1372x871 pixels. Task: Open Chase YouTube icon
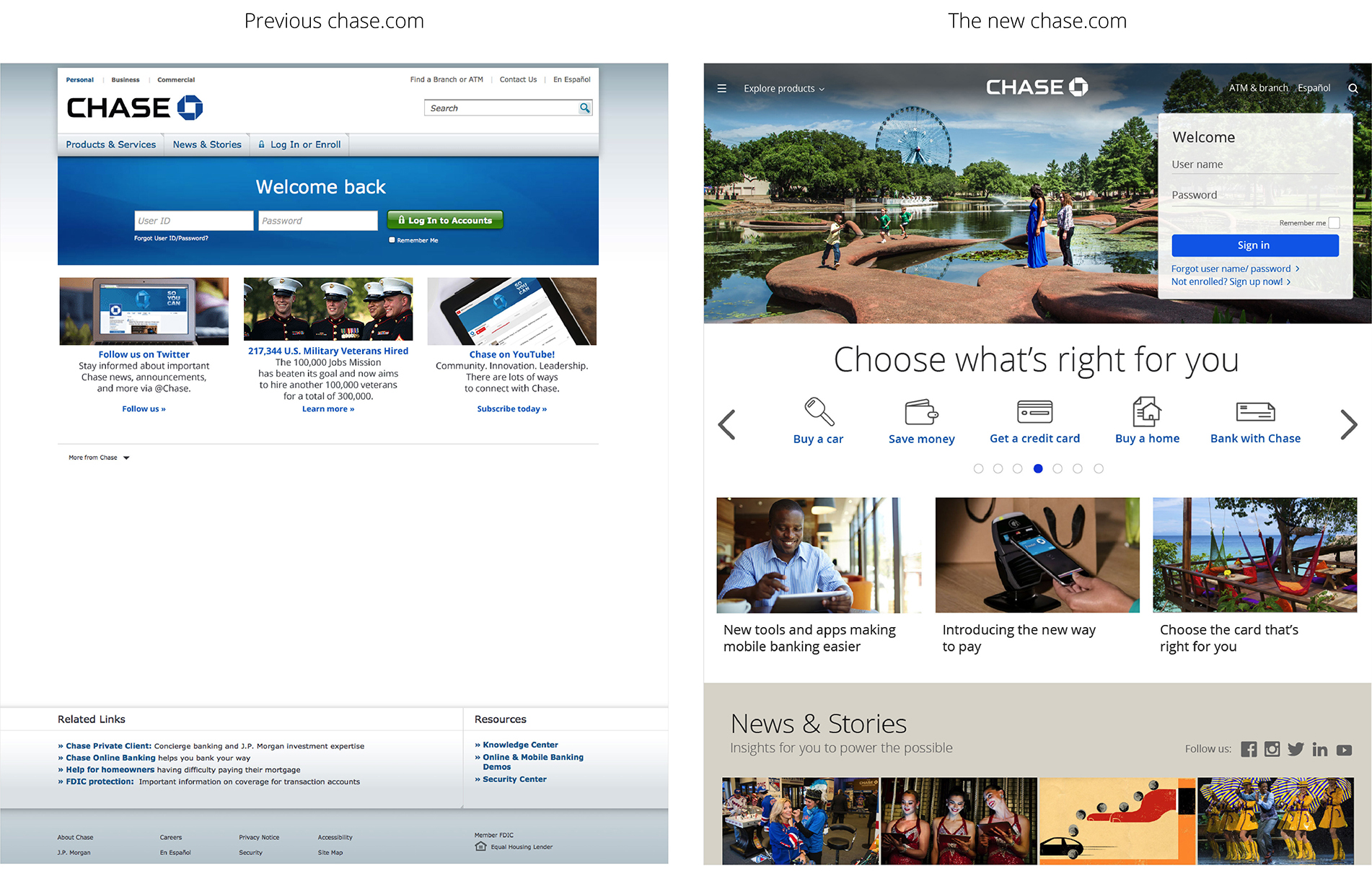click(x=1344, y=750)
